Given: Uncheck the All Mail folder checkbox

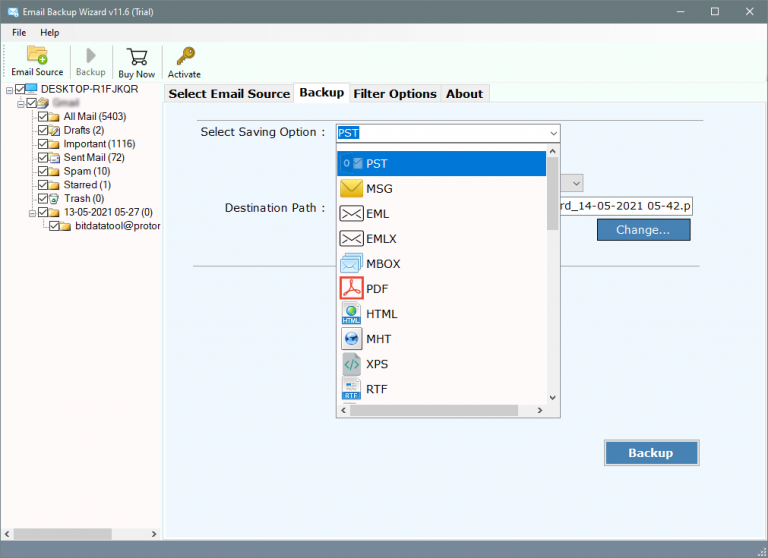Looking at the screenshot, I should pos(42,117).
